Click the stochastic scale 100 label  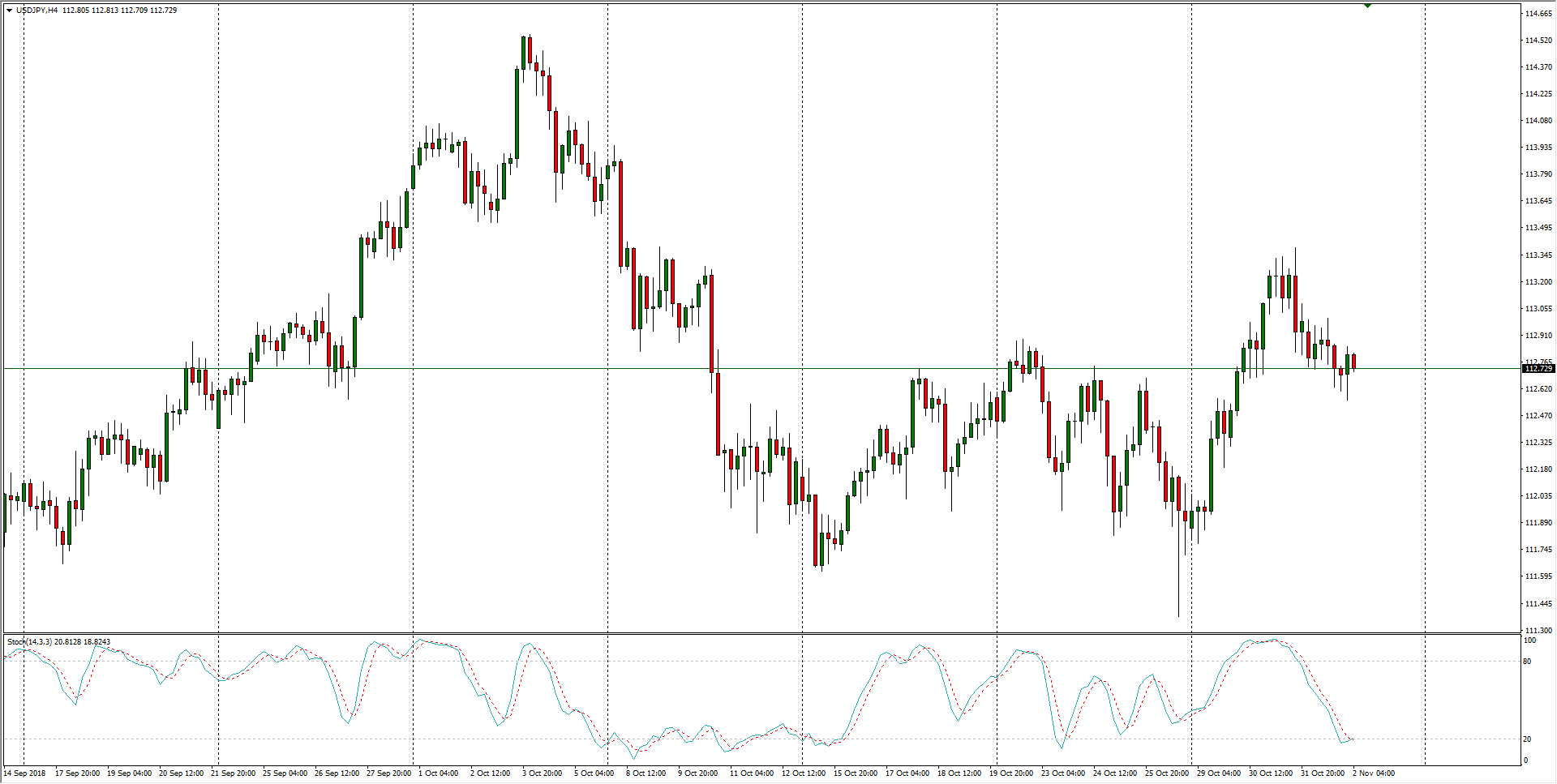1529,640
